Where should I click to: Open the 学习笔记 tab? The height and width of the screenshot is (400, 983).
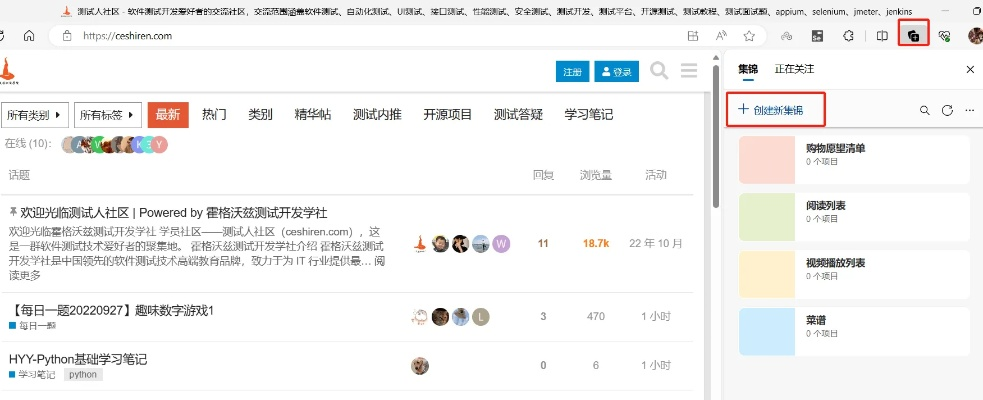point(589,115)
